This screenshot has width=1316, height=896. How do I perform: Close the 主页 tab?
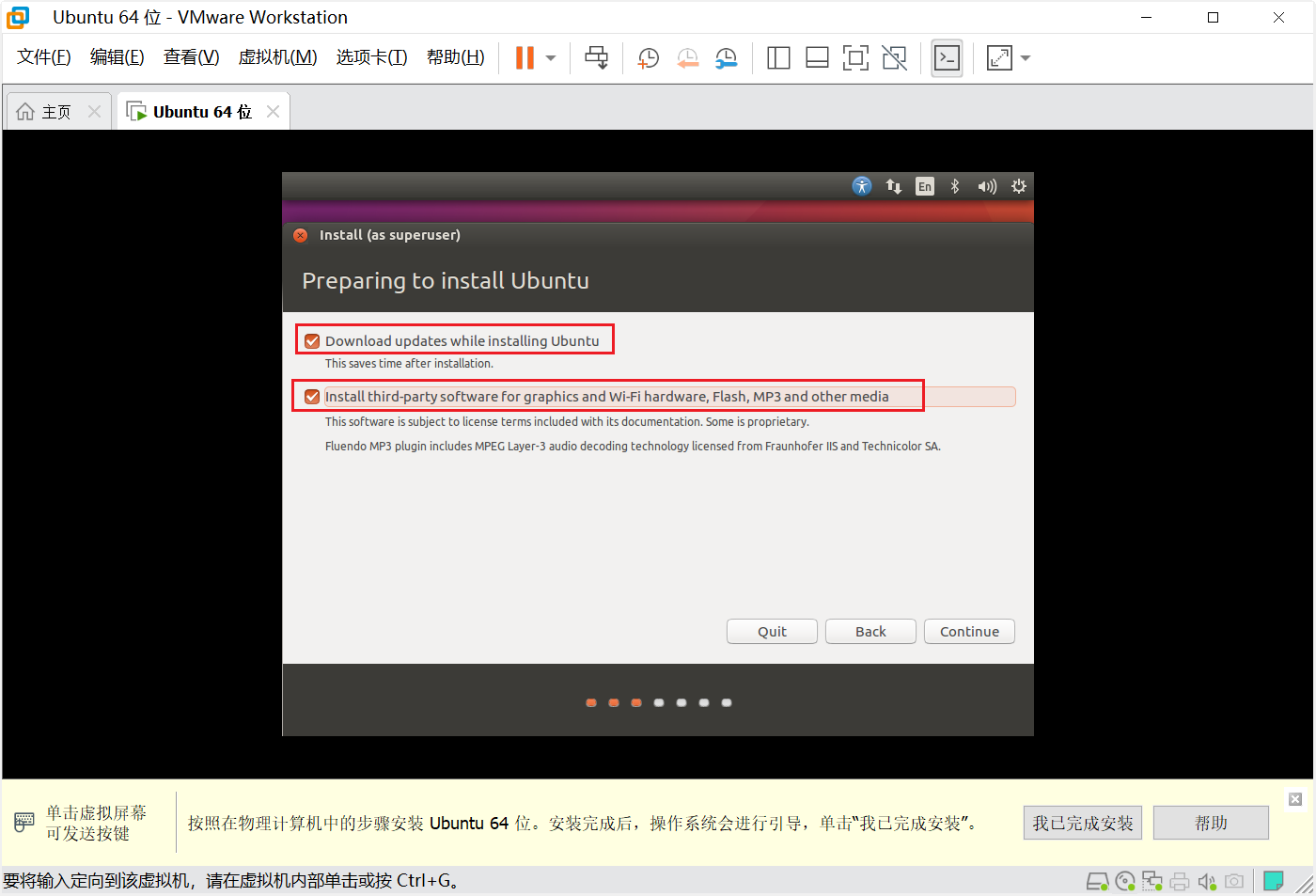tap(94, 112)
